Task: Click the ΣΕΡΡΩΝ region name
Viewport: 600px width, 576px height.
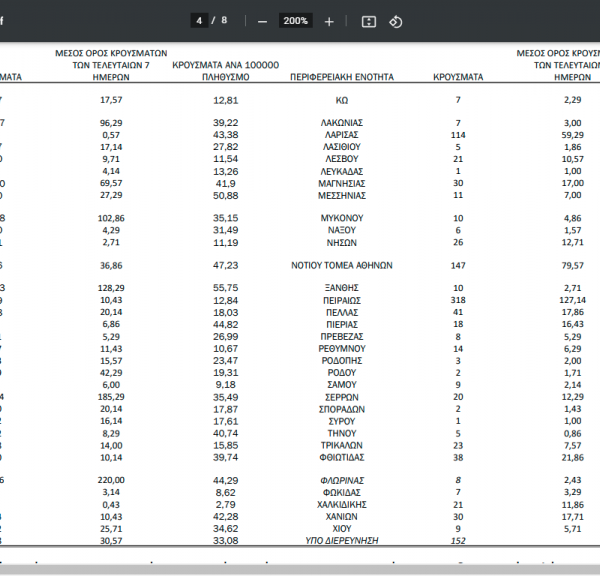Action: [342, 397]
